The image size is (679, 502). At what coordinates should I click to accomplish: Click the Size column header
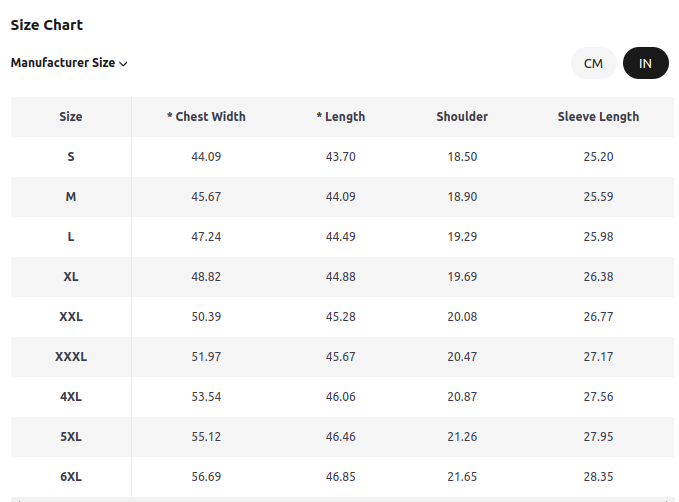71,117
